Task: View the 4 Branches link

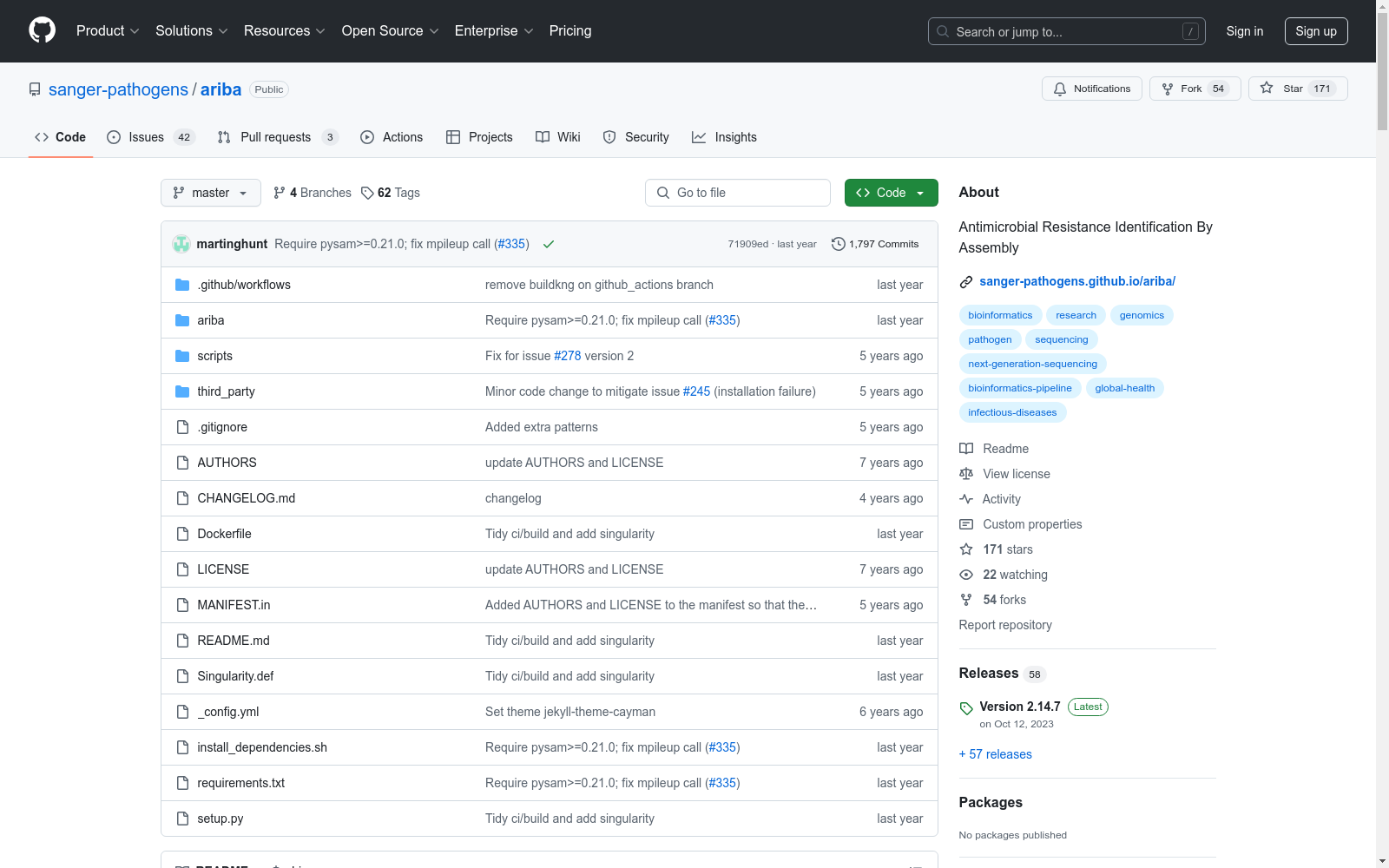Action: pos(313,193)
